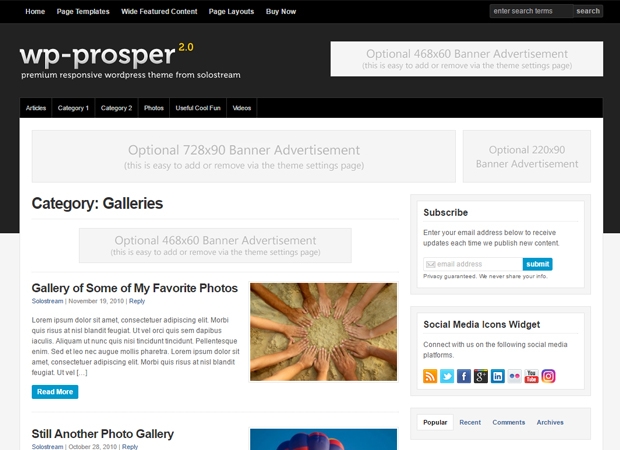Screen dimensions: 620x450
Task: Open Useful Cool Fun category
Action: click(198, 108)
